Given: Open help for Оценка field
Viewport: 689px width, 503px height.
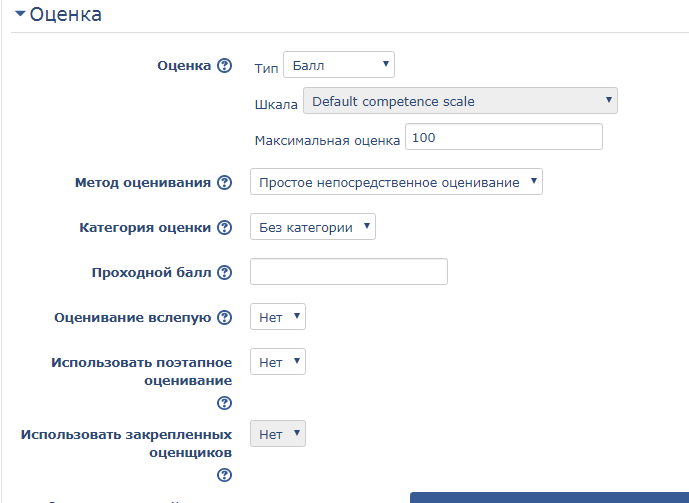Looking at the screenshot, I should [x=225, y=66].
